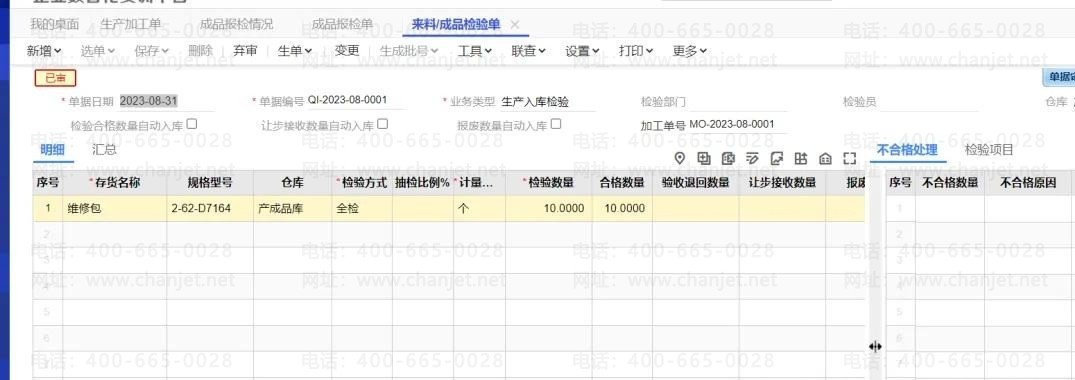Click the batch edit pencil icon
This screenshot has width=1075, height=380.
pyautogui.click(x=753, y=158)
